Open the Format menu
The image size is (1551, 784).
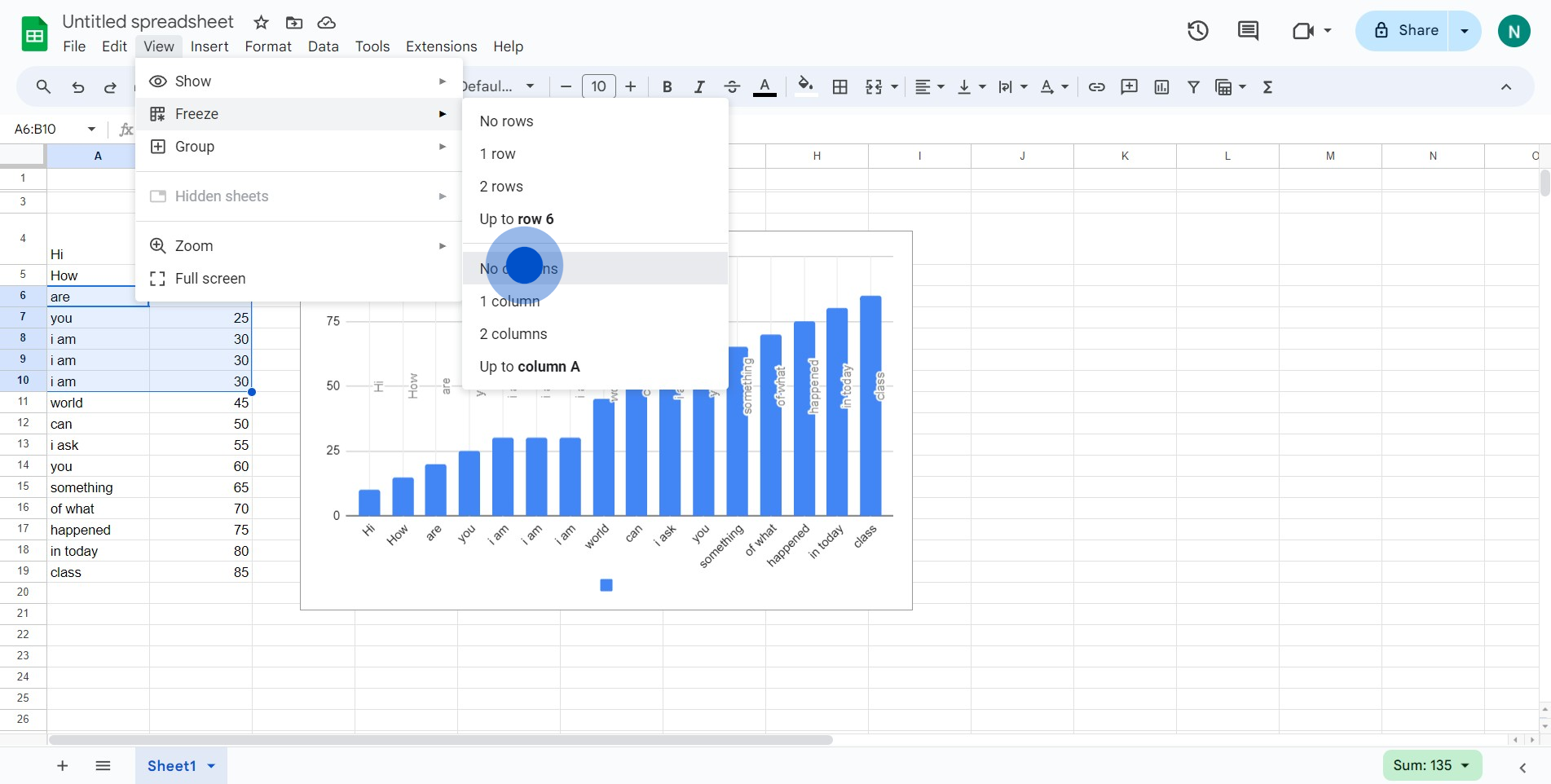268,46
